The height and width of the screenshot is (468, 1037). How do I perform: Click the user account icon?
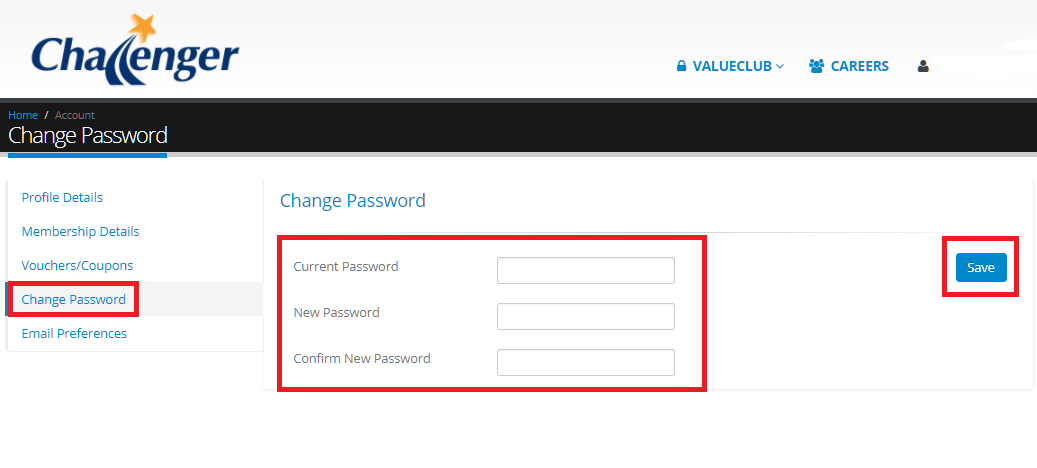pyautogui.click(x=923, y=66)
